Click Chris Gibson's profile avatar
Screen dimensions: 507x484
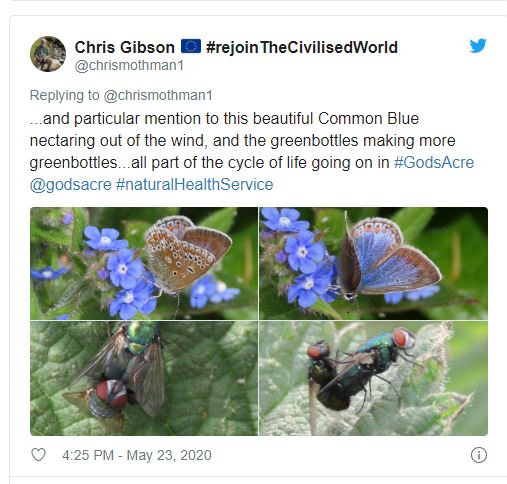click(x=48, y=54)
